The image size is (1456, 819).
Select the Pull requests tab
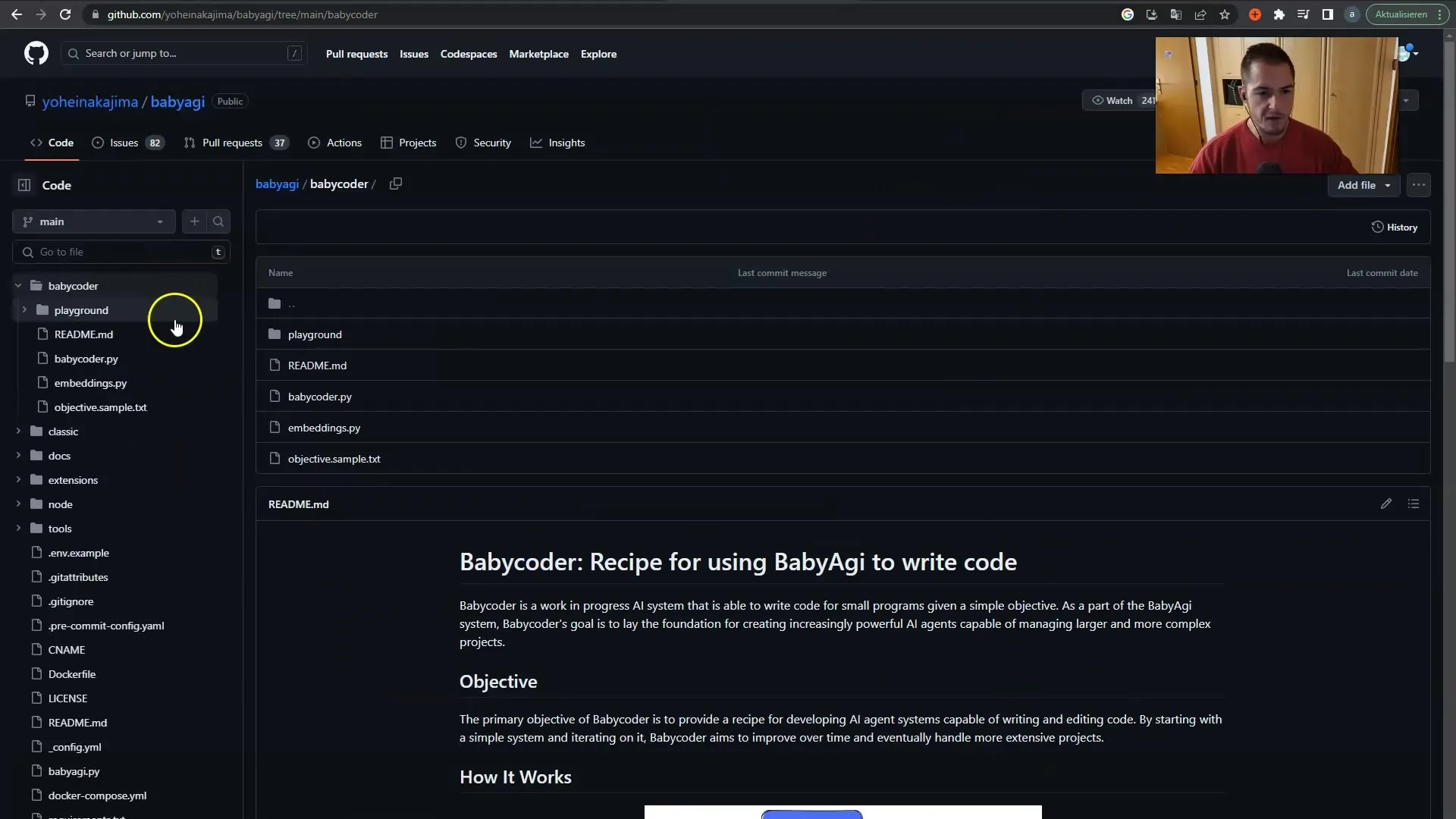pos(232,142)
